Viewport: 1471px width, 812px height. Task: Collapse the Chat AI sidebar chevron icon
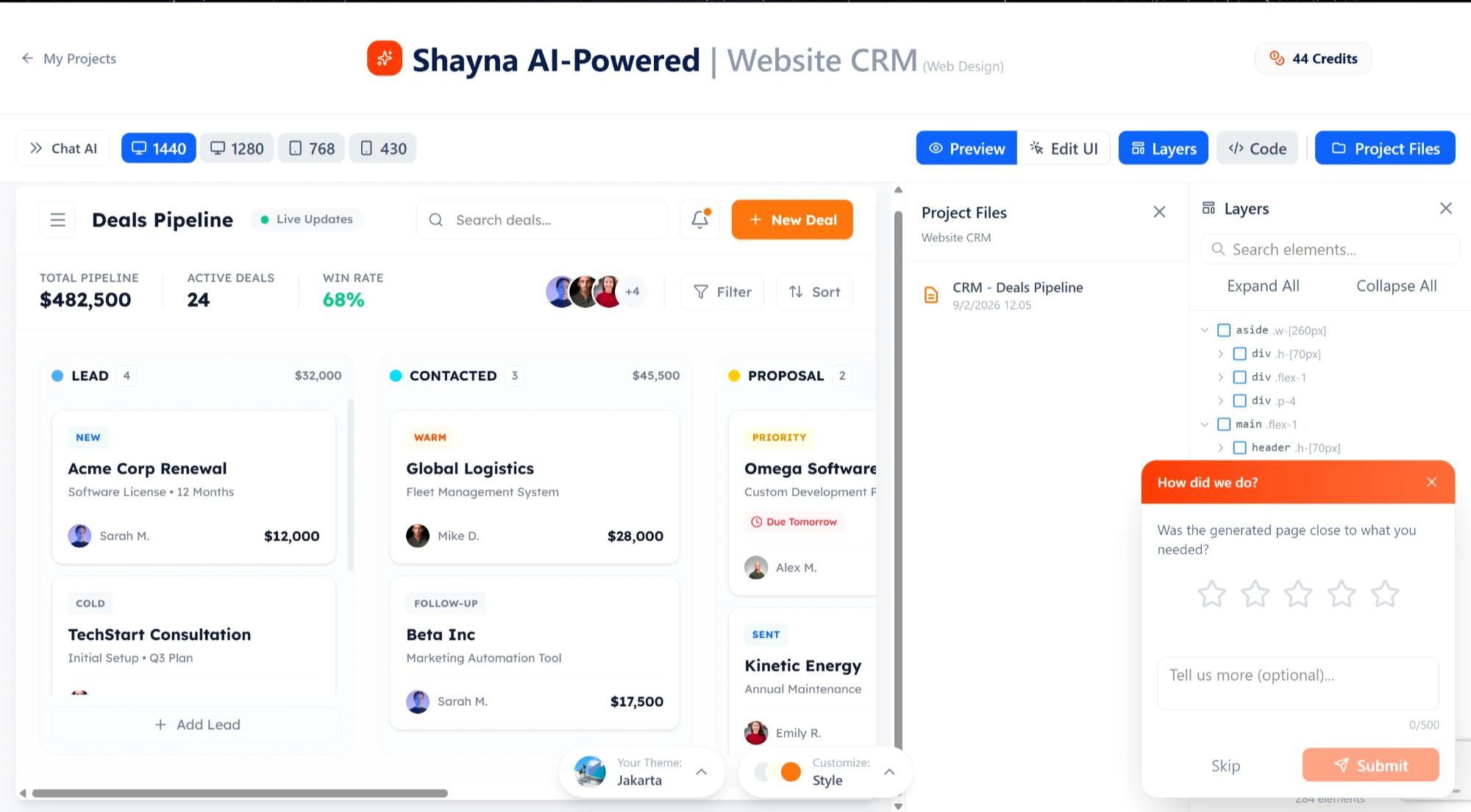35,148
